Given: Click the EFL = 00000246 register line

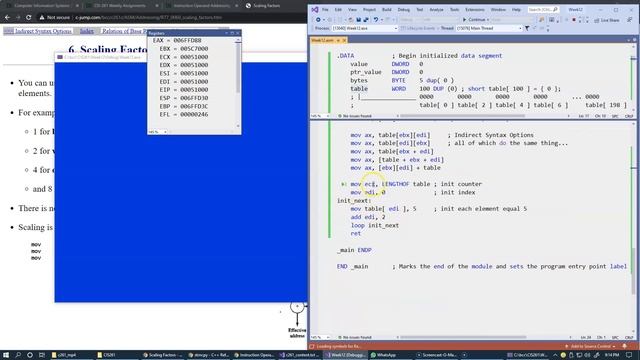Looking at the screenshot, I should [184, 114].
